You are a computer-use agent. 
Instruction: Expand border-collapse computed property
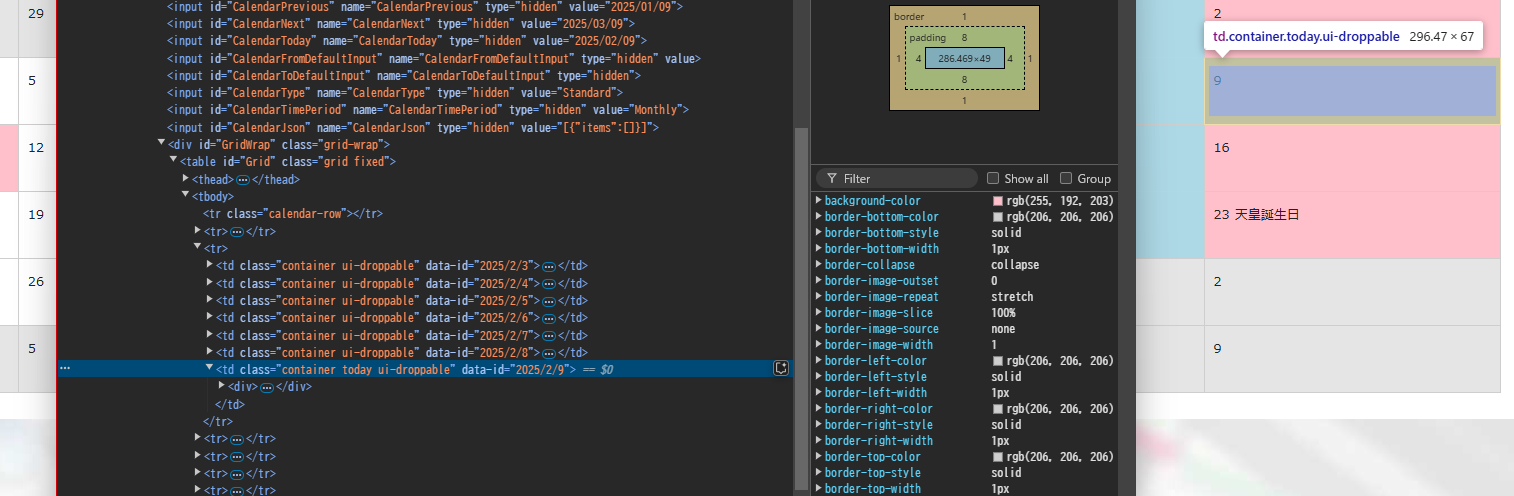(x=819, y=264)
